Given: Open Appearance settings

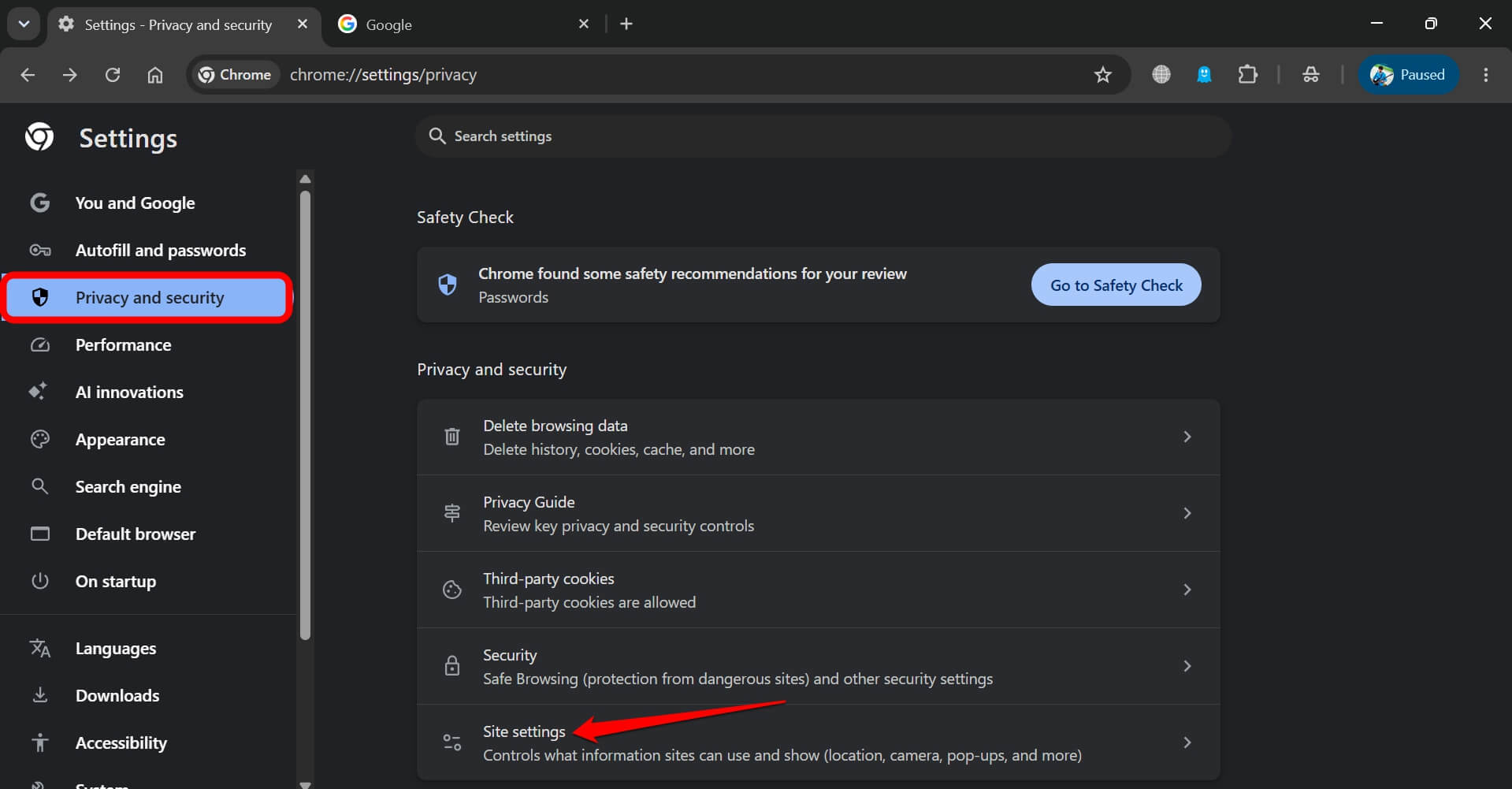Looking at the screenshot, I should click(148, 440).
